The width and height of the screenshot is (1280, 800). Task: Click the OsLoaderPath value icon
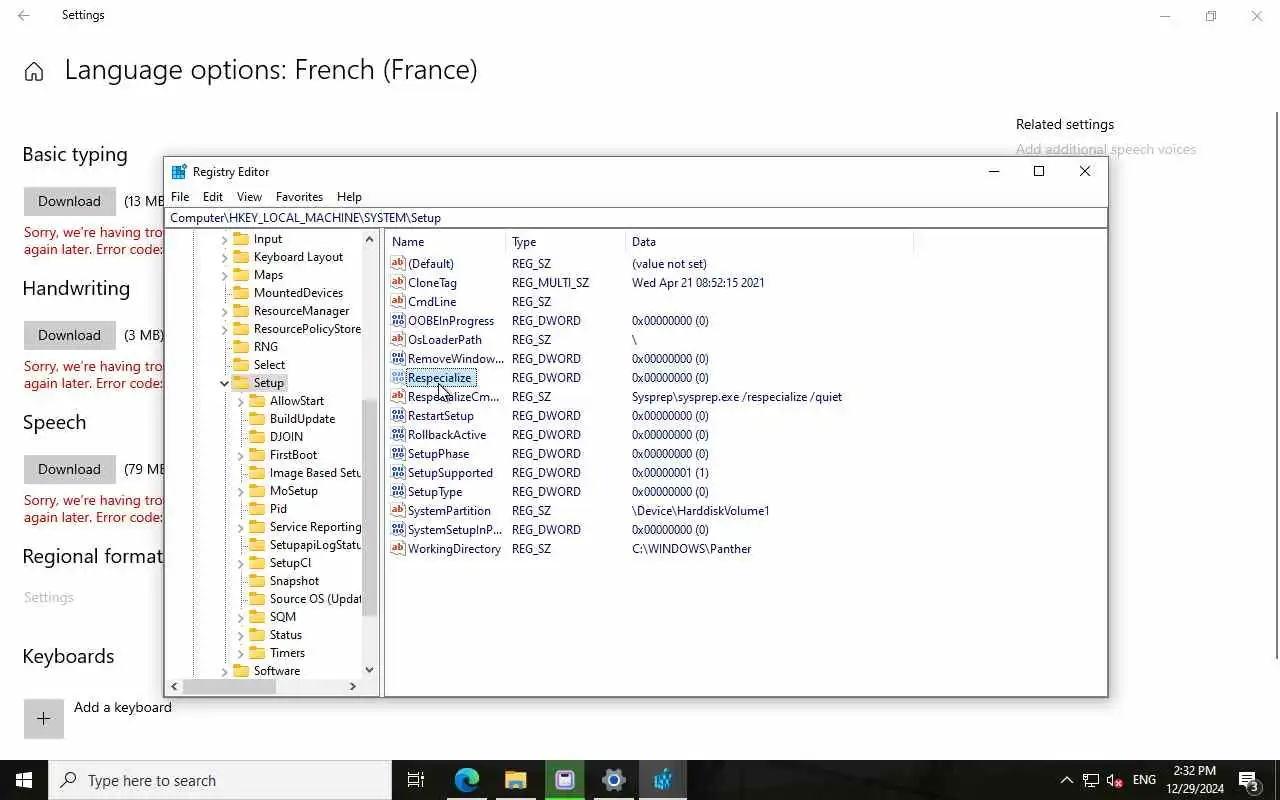point(398,340)
